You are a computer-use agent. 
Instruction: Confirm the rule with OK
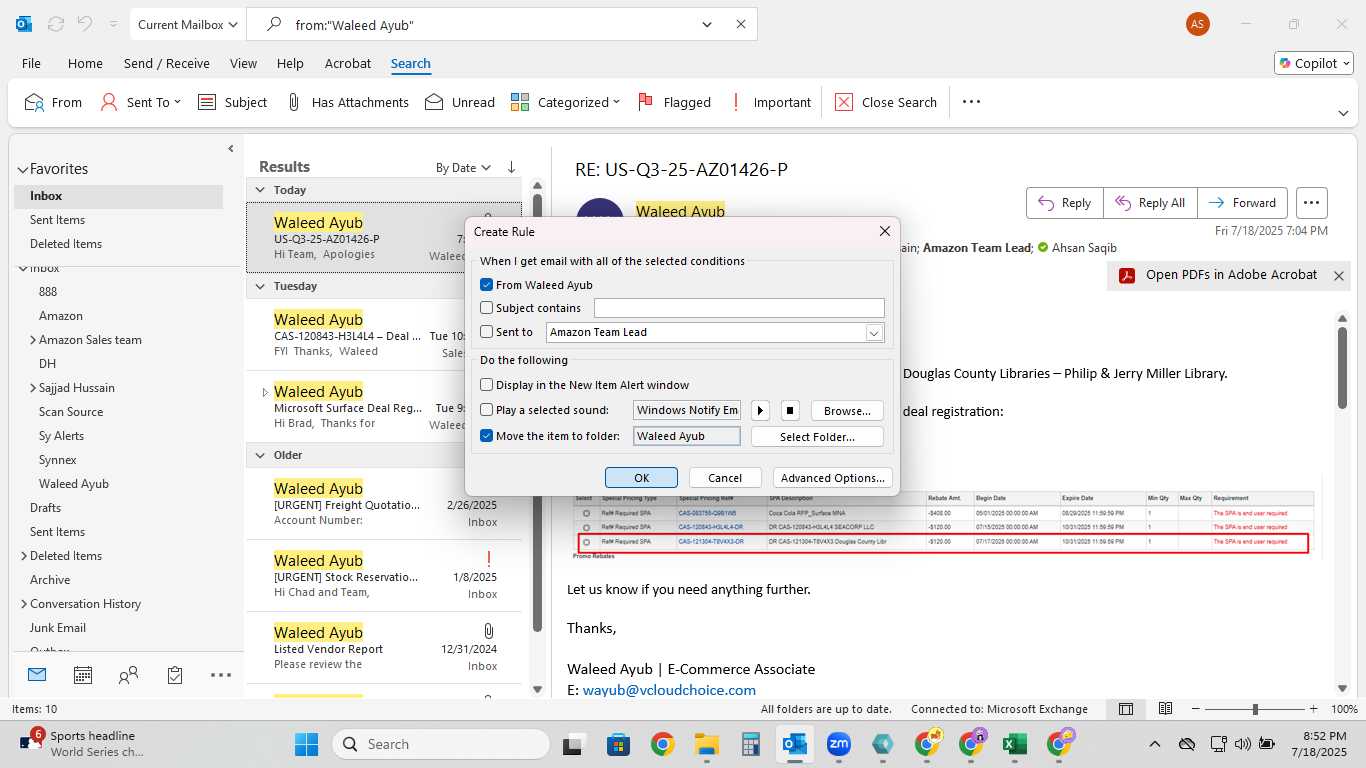(641, 478)
